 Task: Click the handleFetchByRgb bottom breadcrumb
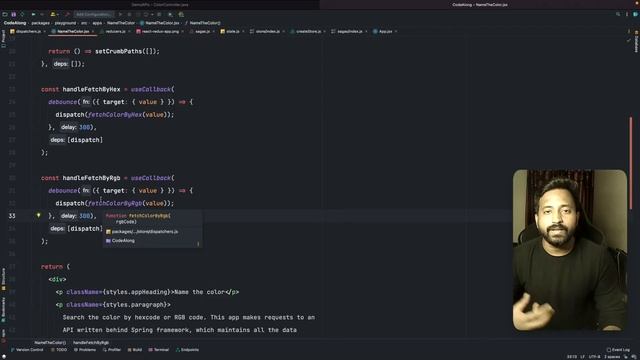point(91,343)
